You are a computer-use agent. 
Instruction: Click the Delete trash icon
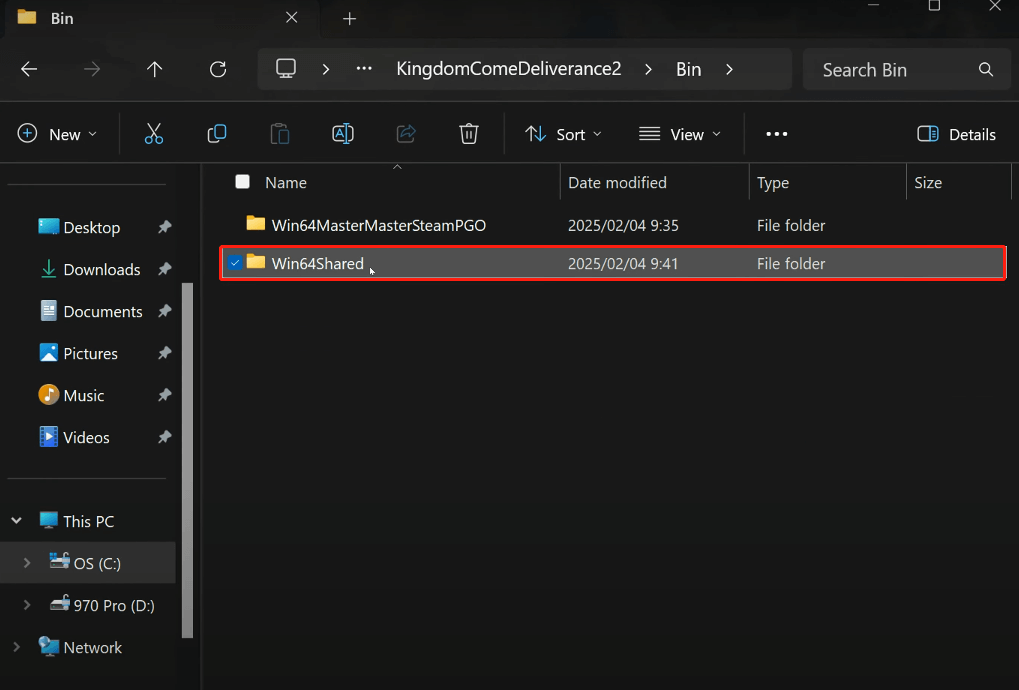469,134
